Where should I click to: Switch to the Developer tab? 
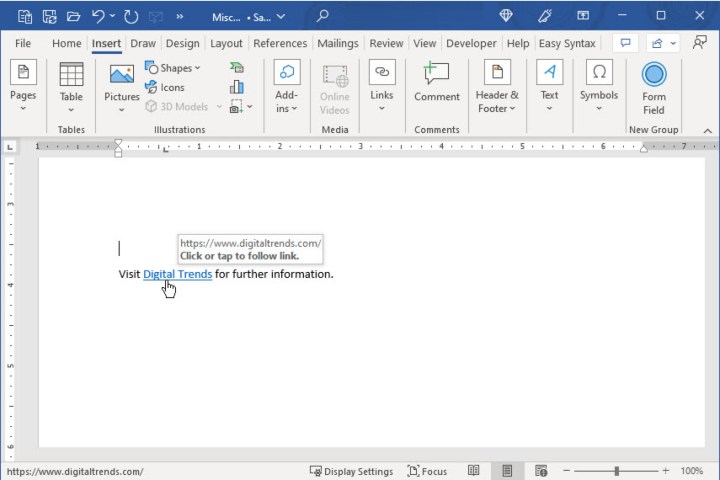pyautogui.click(x=470, y=43)
